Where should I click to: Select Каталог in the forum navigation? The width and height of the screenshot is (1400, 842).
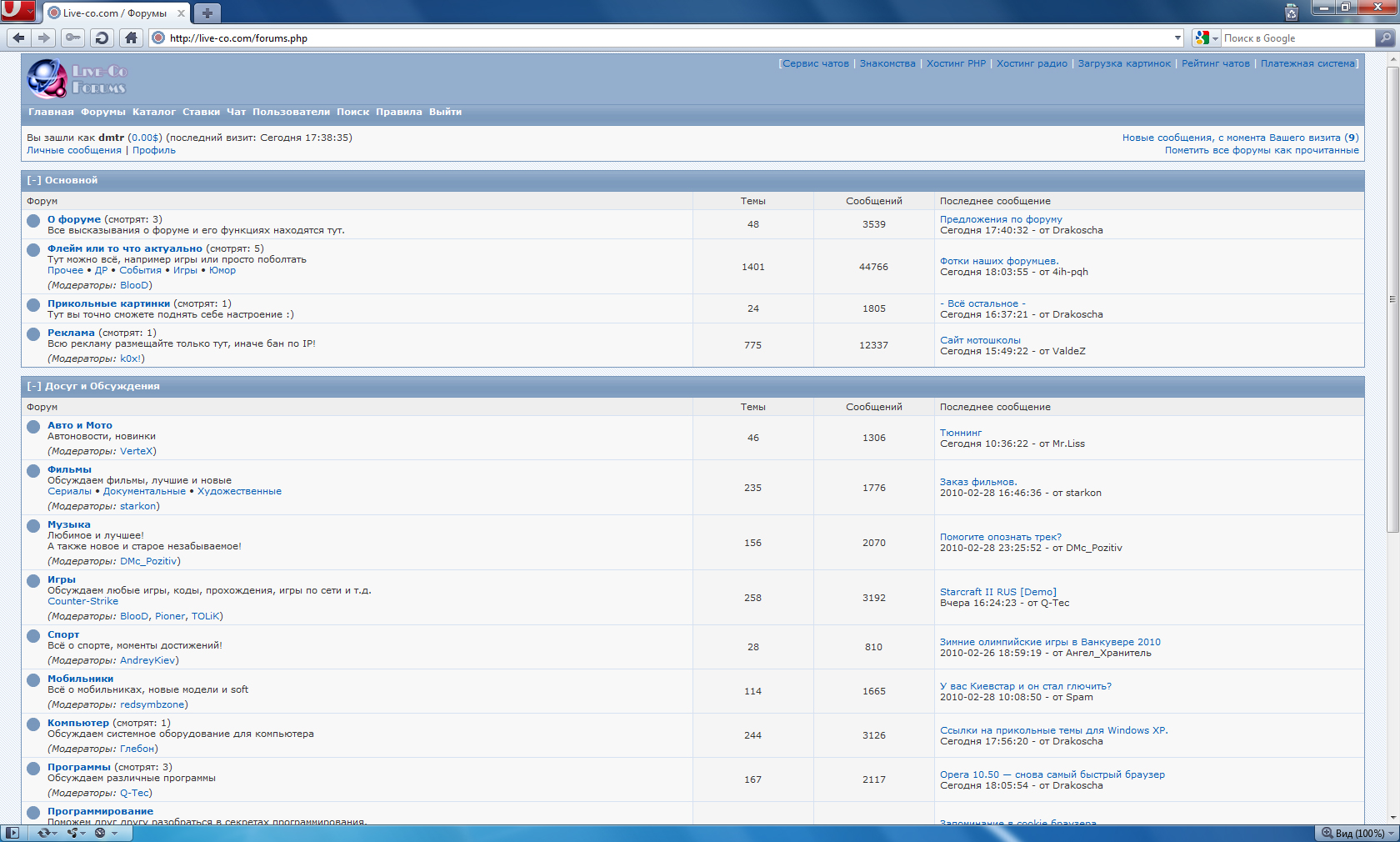(153, 112)
